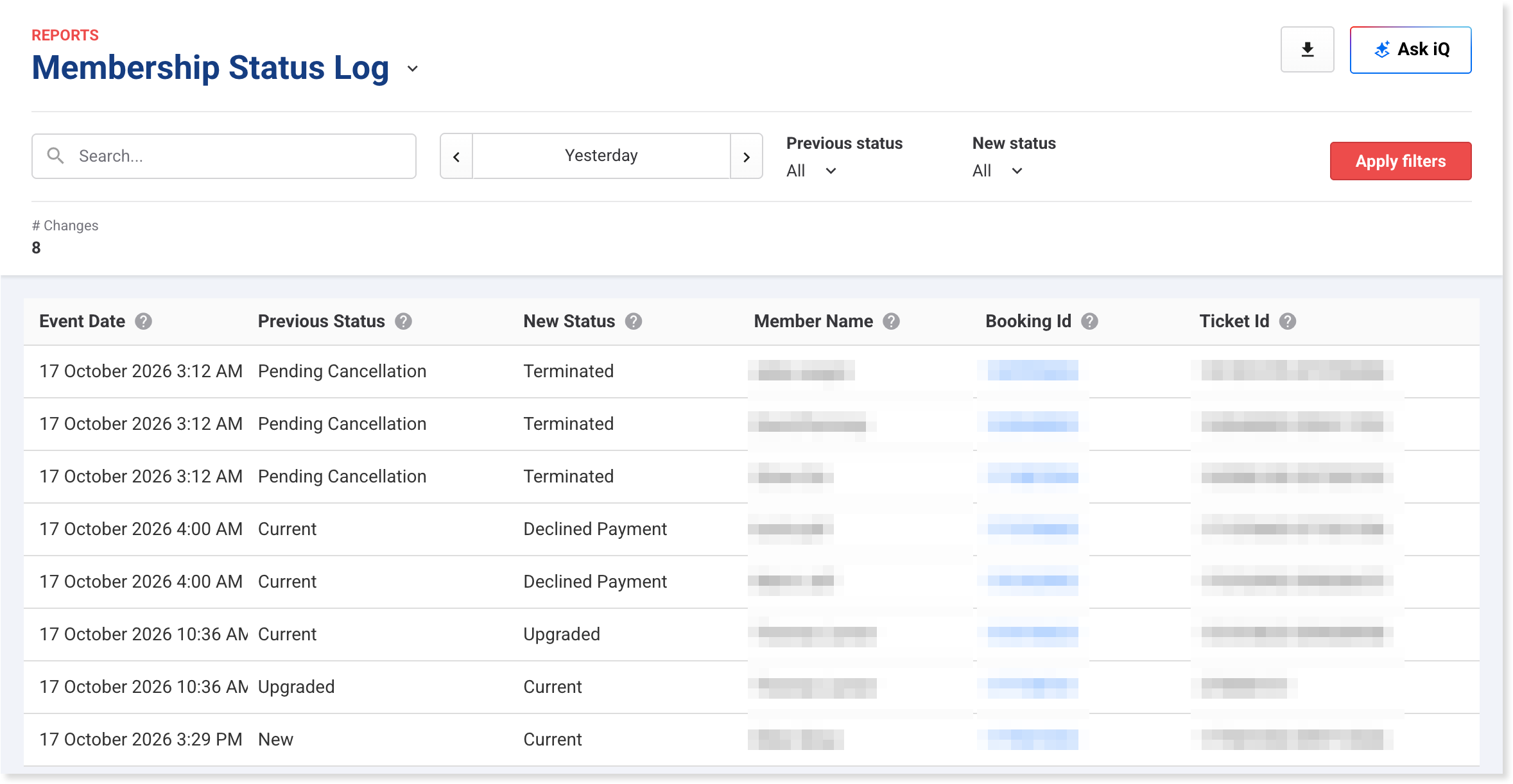The width and height of the screenshot is (1513, 784).
Task: Open the Previous status All dropdown
Action: tap(811, 171)
